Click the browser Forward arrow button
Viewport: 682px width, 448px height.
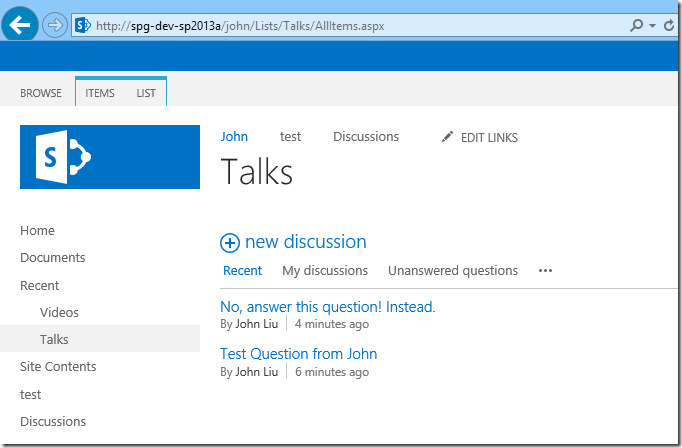[x=55, y=24]
